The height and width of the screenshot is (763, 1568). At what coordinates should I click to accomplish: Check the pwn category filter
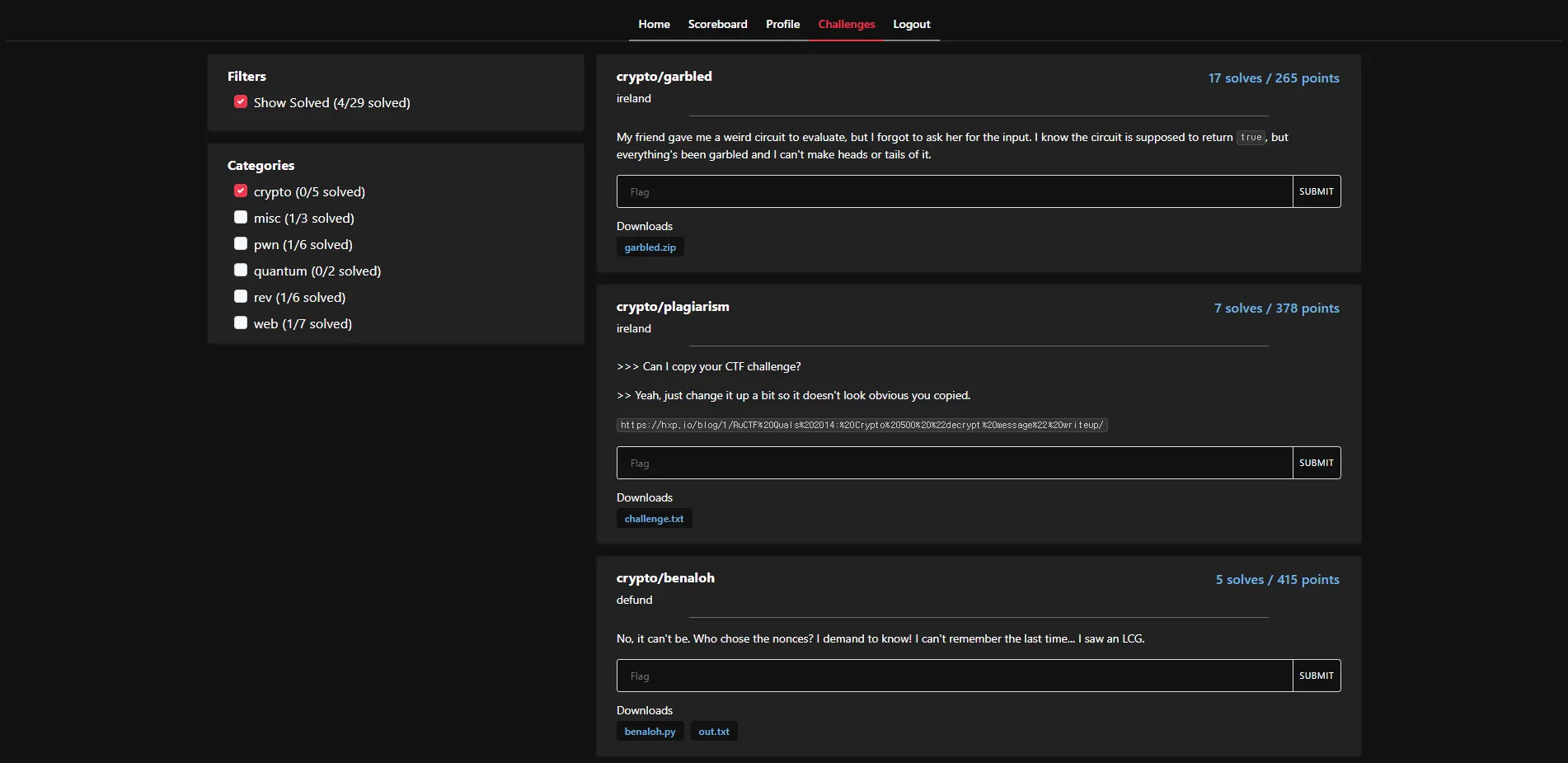tap(241, 244)
